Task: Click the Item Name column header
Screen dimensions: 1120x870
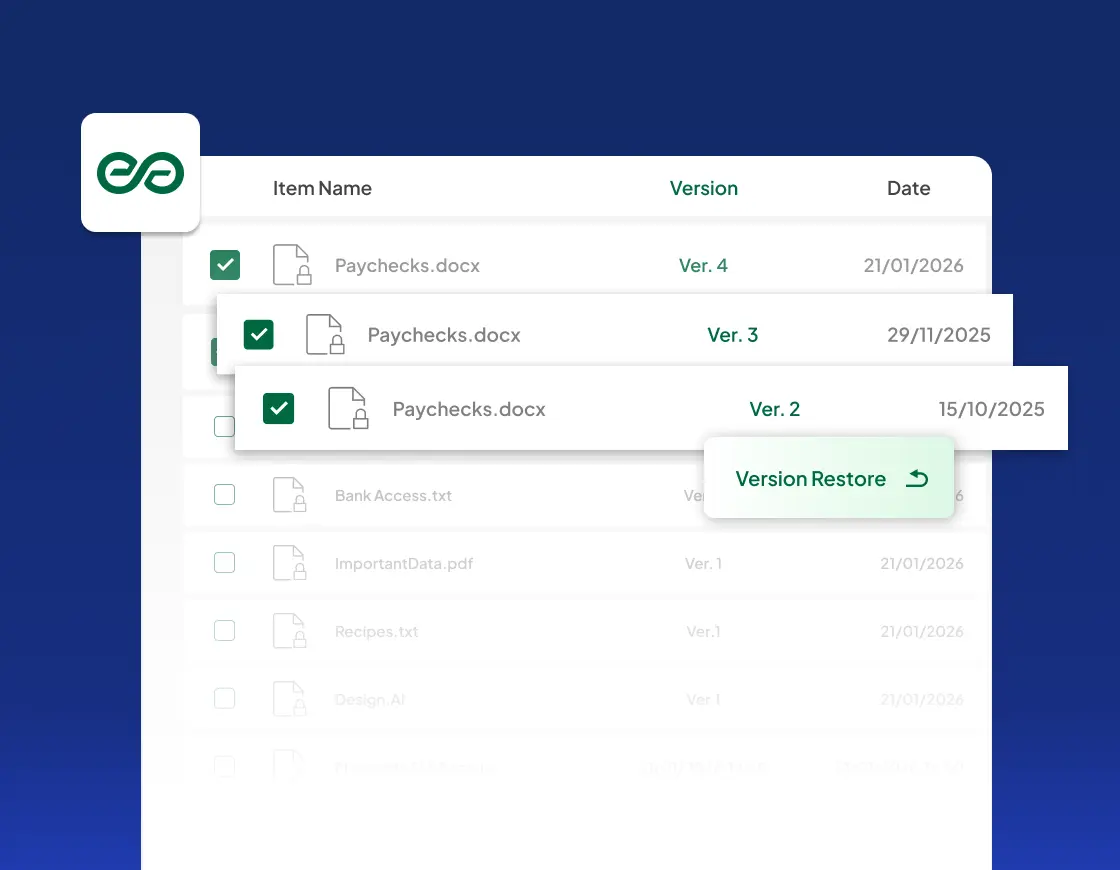Action: (322, 188)
